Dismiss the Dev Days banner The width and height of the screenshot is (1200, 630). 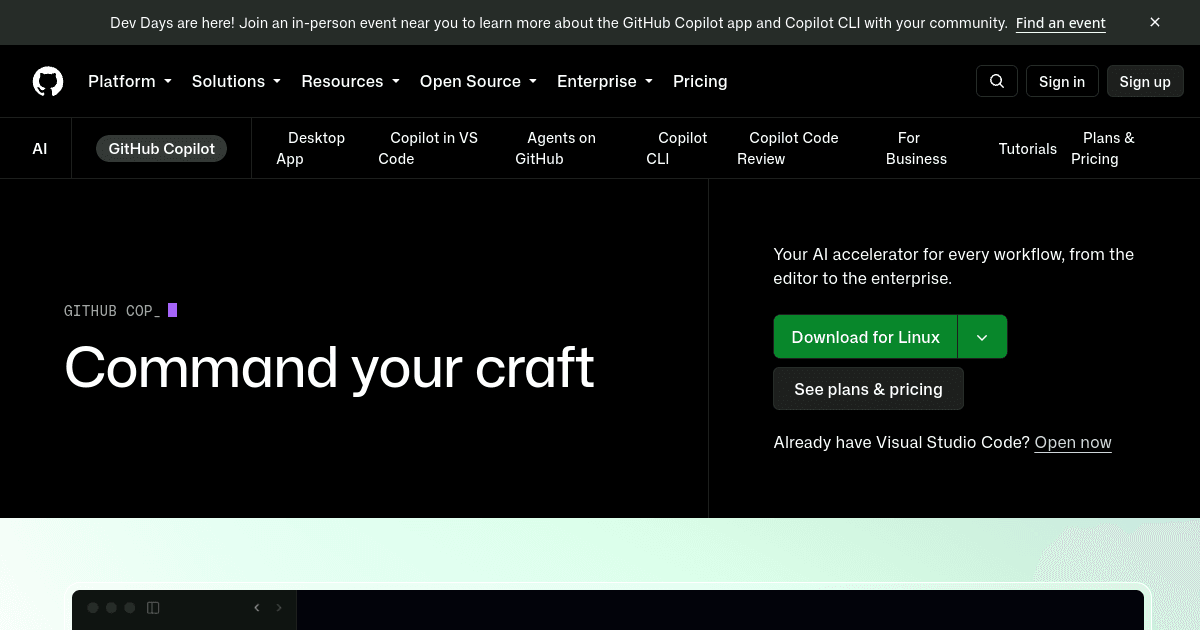point(1155,22)
